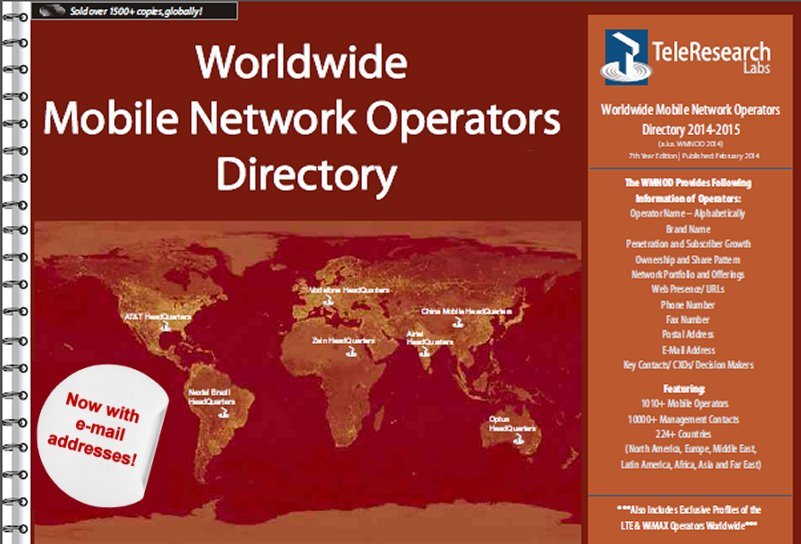Click the Vodafone HeadQuarters map marker
Viewport: 801px width, 544px height.
[x=328, y=300]
